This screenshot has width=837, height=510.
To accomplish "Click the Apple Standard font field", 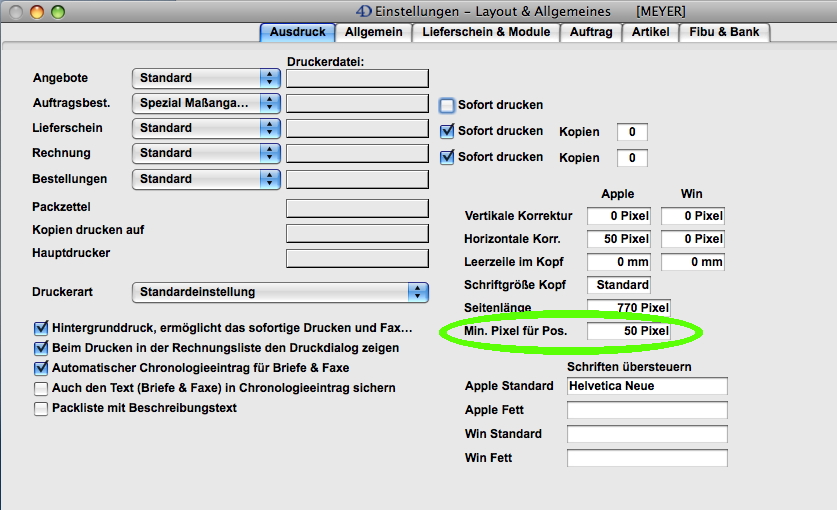I will tap(646, 386).
